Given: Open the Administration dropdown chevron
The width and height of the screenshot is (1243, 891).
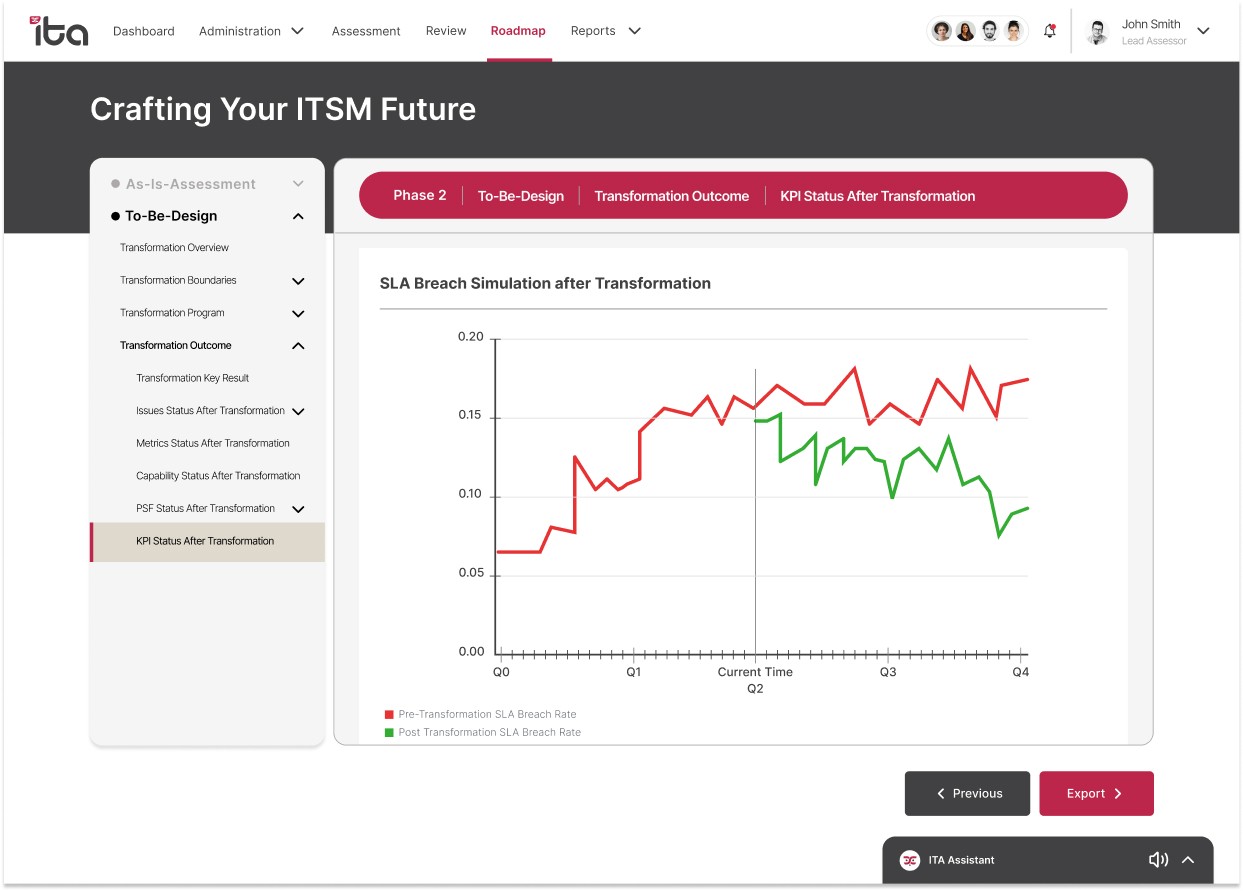Looking at the screenshot, I should click(297, 31).
